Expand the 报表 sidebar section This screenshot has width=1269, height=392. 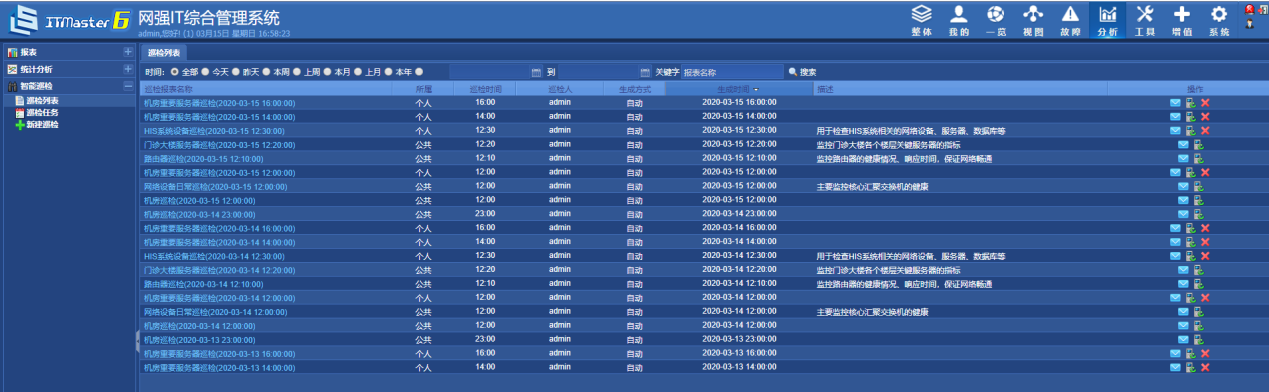coord(127,52)
